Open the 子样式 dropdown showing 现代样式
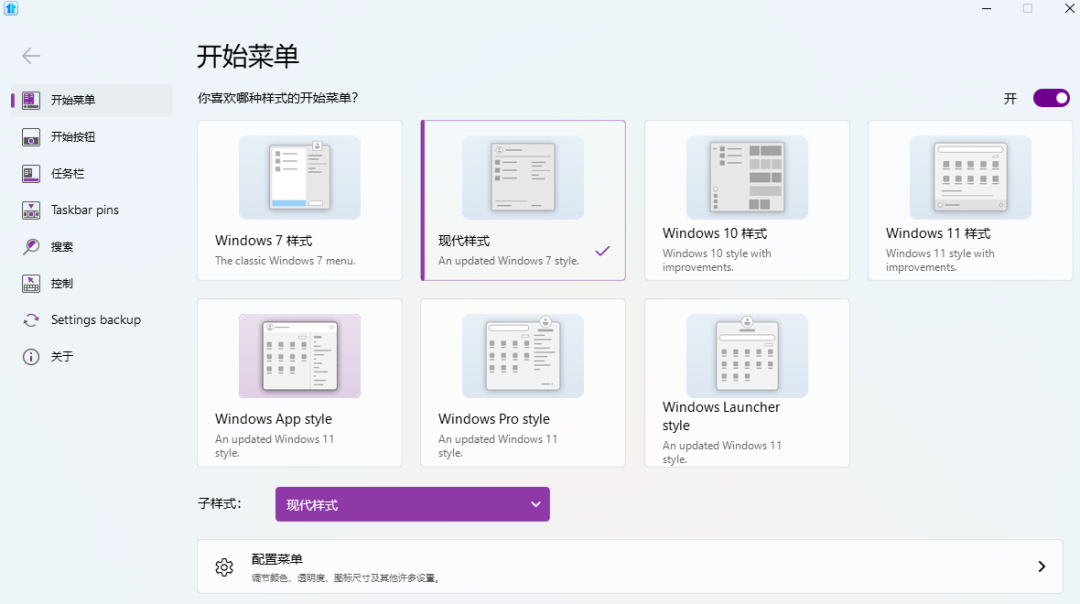 [413, 504]
